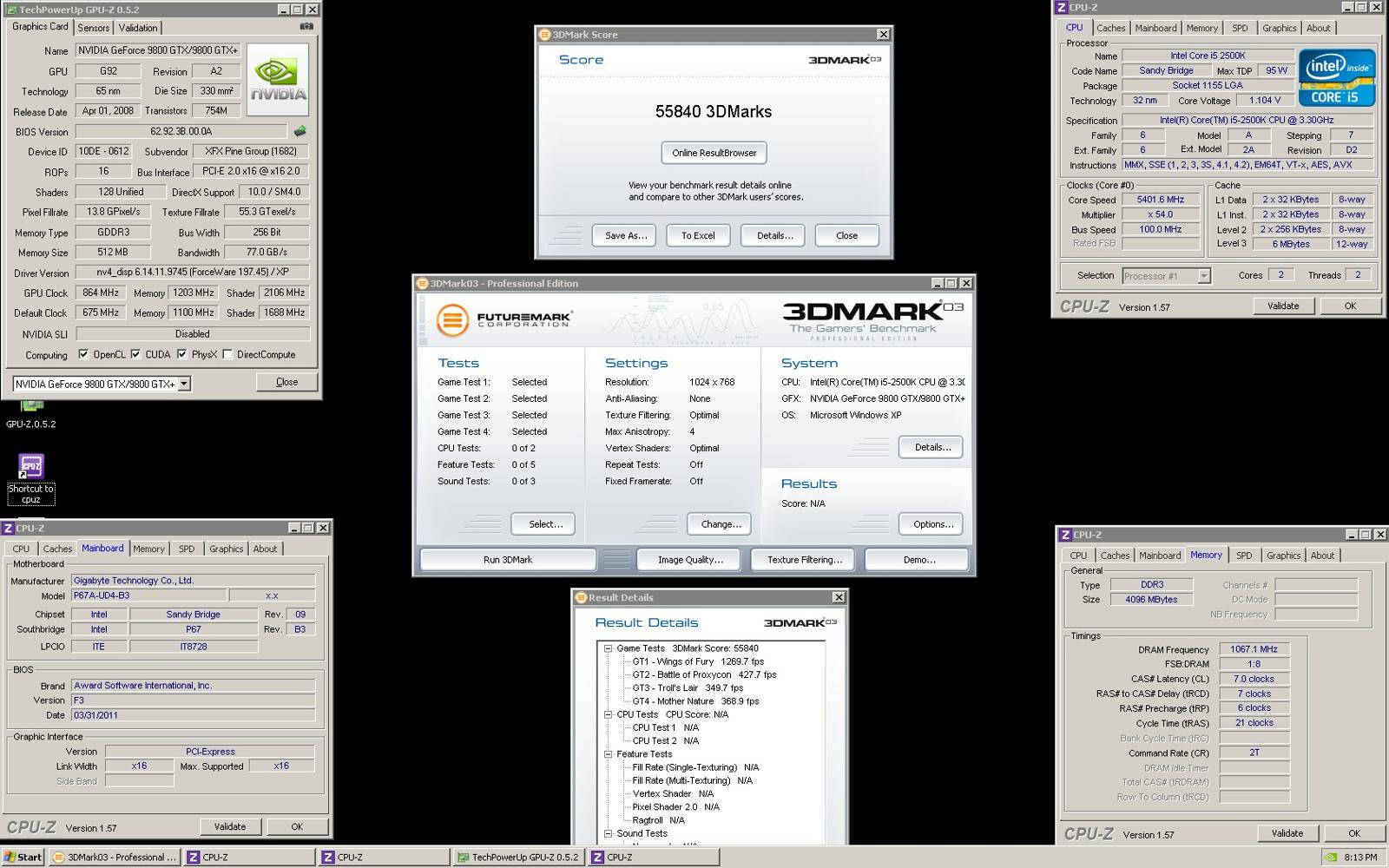Click Validate in Mainboard CPU-Z window
Image resolution: width=1389 pixels, height=868 pixels.
click(230, 826)
